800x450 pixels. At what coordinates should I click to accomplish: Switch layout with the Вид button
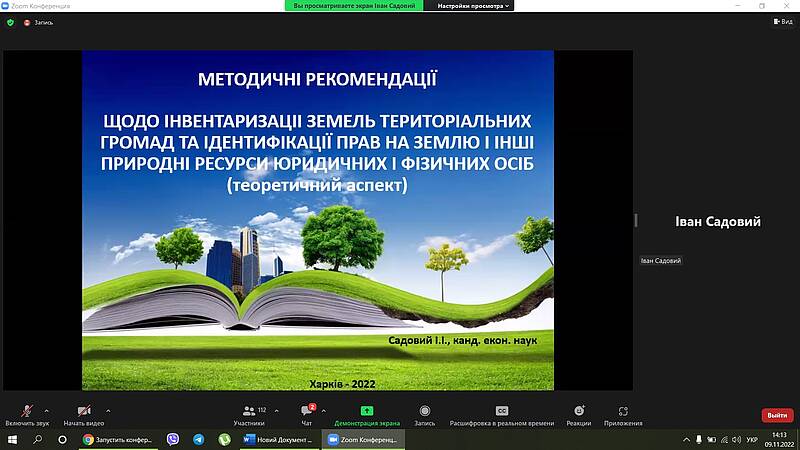[x=783, y=21]
